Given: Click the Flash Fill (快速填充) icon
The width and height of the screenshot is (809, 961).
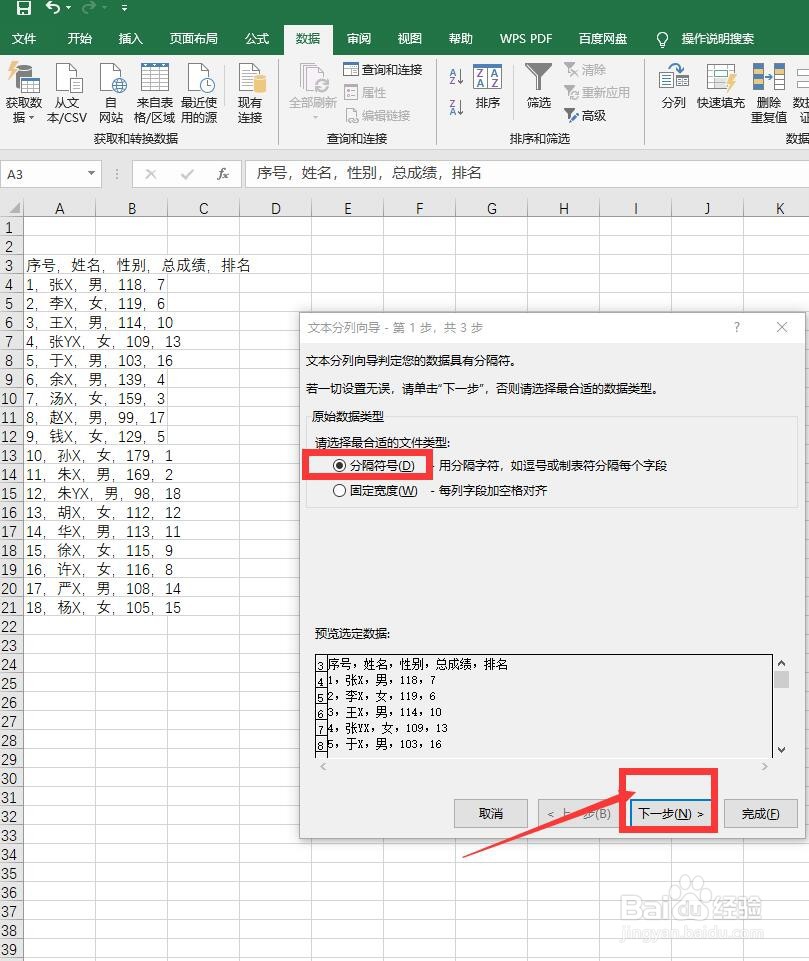Looking at the screenshot, I should pyautogui.click(x=721, y=86).
